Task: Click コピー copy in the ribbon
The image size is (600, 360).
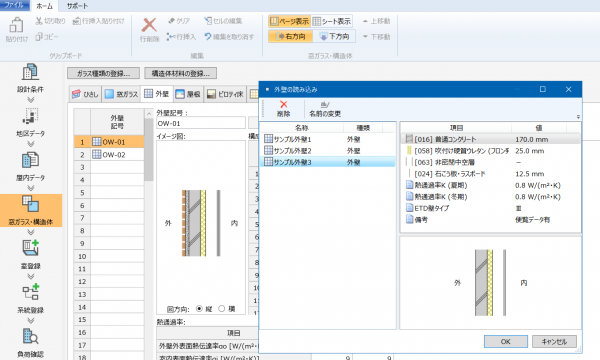Action: 47,37
